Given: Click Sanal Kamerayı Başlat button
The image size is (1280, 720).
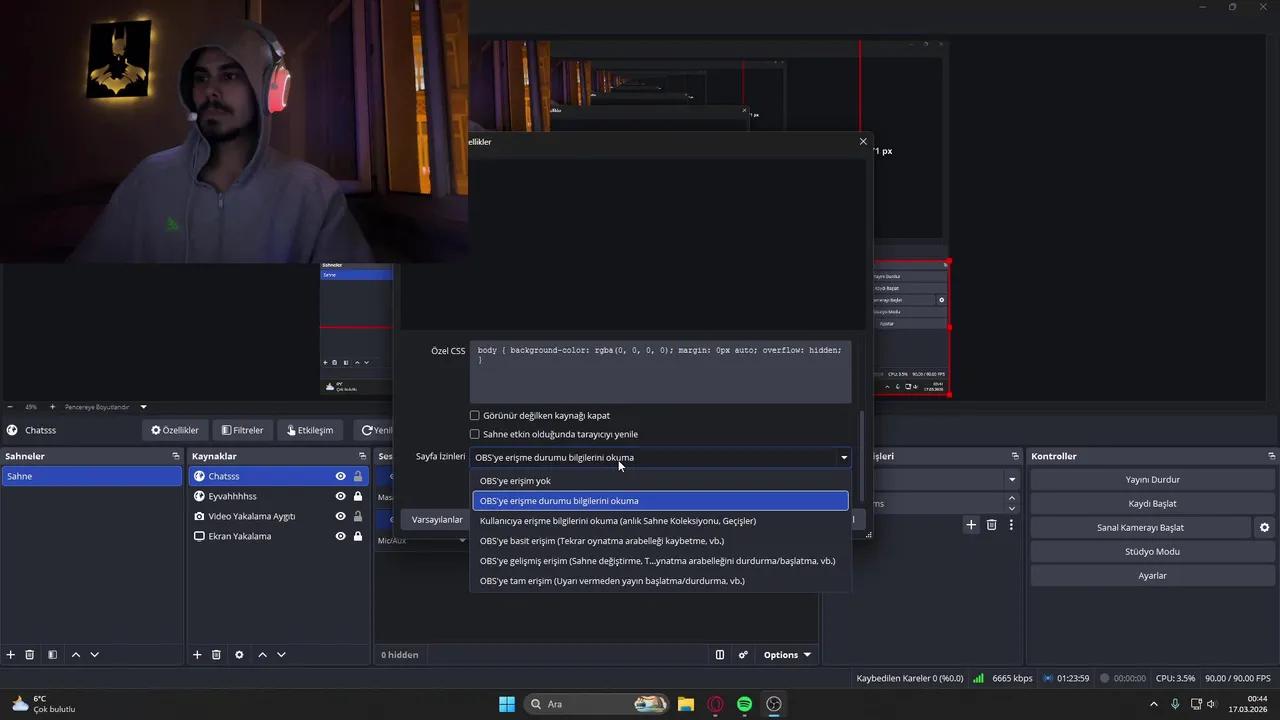Looking at the screenshot, I should coord(1140,528).
